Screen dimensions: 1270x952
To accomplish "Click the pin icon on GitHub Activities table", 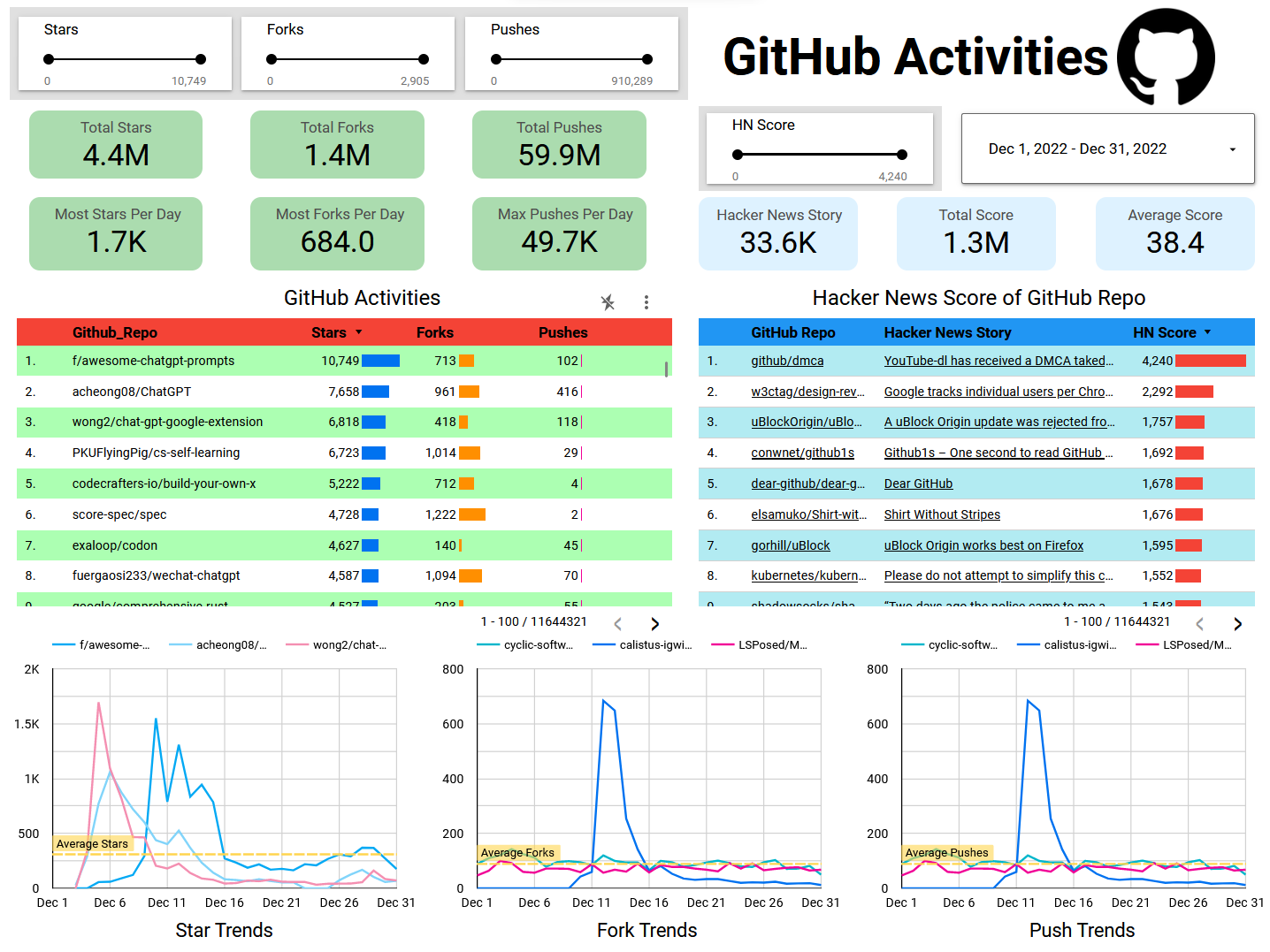I will click(x=608, y=302).
